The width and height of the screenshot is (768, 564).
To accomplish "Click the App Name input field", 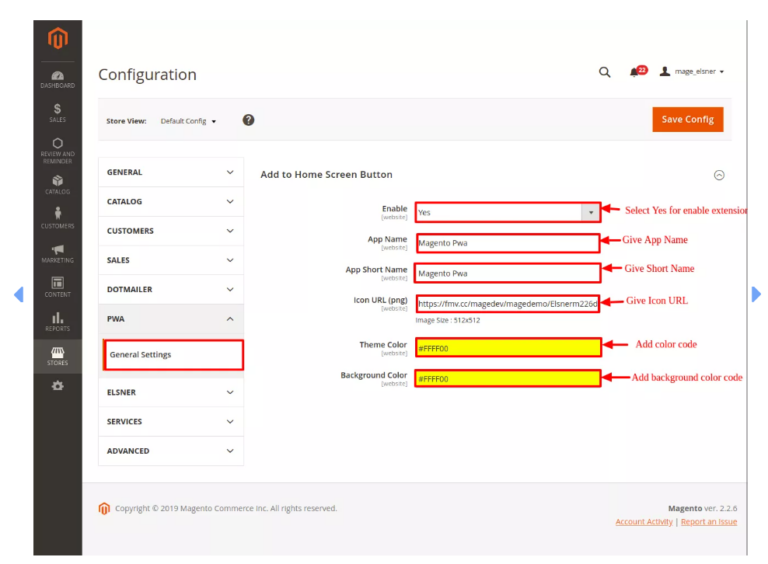I will point(508,243).
